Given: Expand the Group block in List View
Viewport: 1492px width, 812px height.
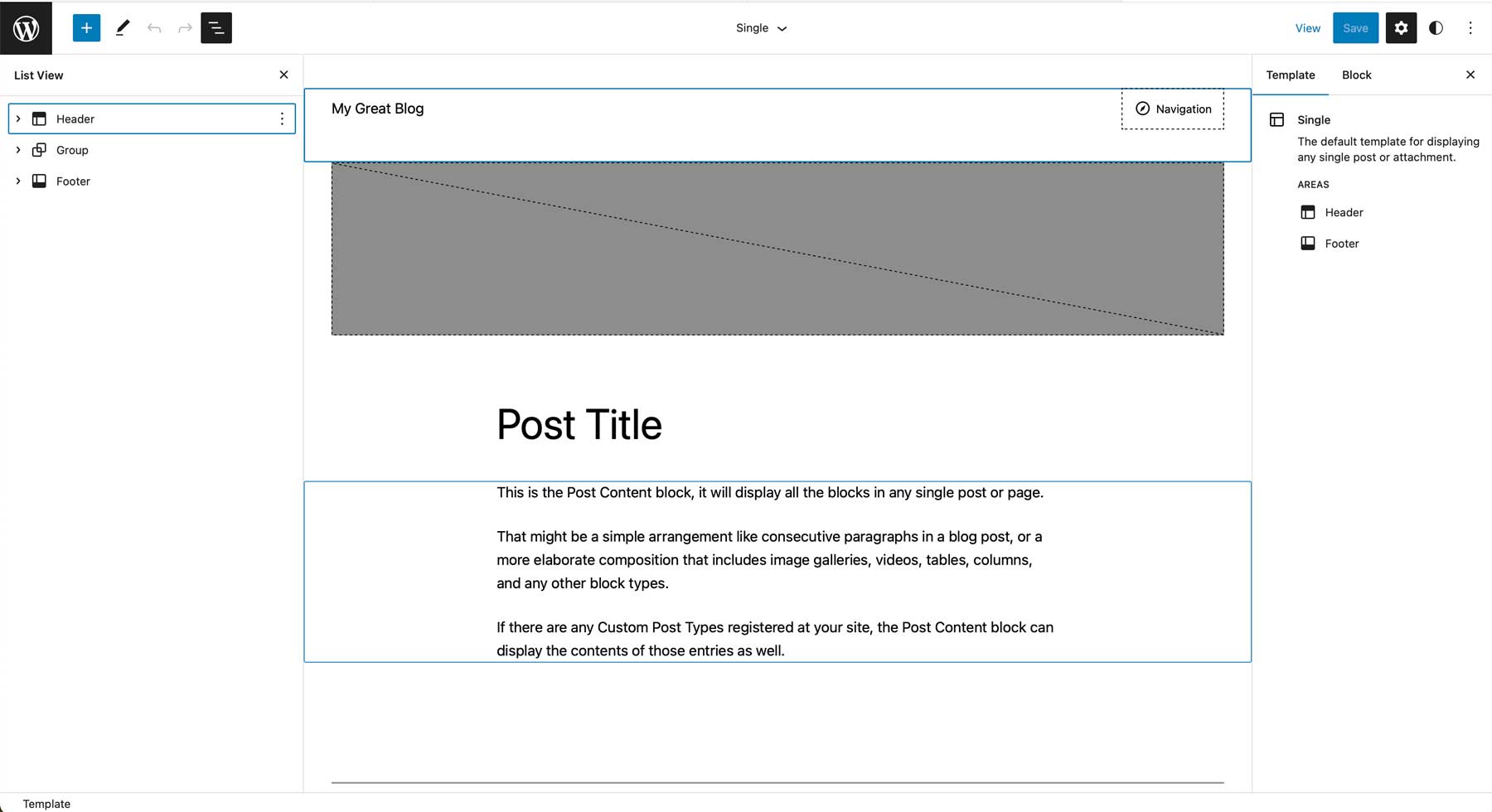Looking at the screenshot, I should tap(18, 149).
